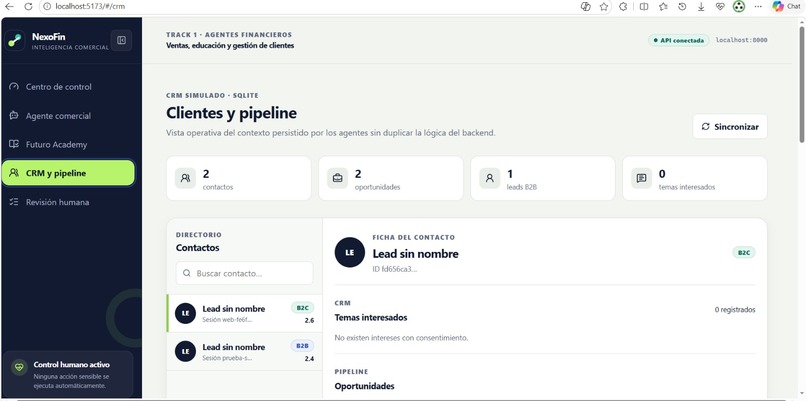This screenshot has height=401, width=806.
Task: Click the LE avatar in contact header
Action: pos(350,252)
